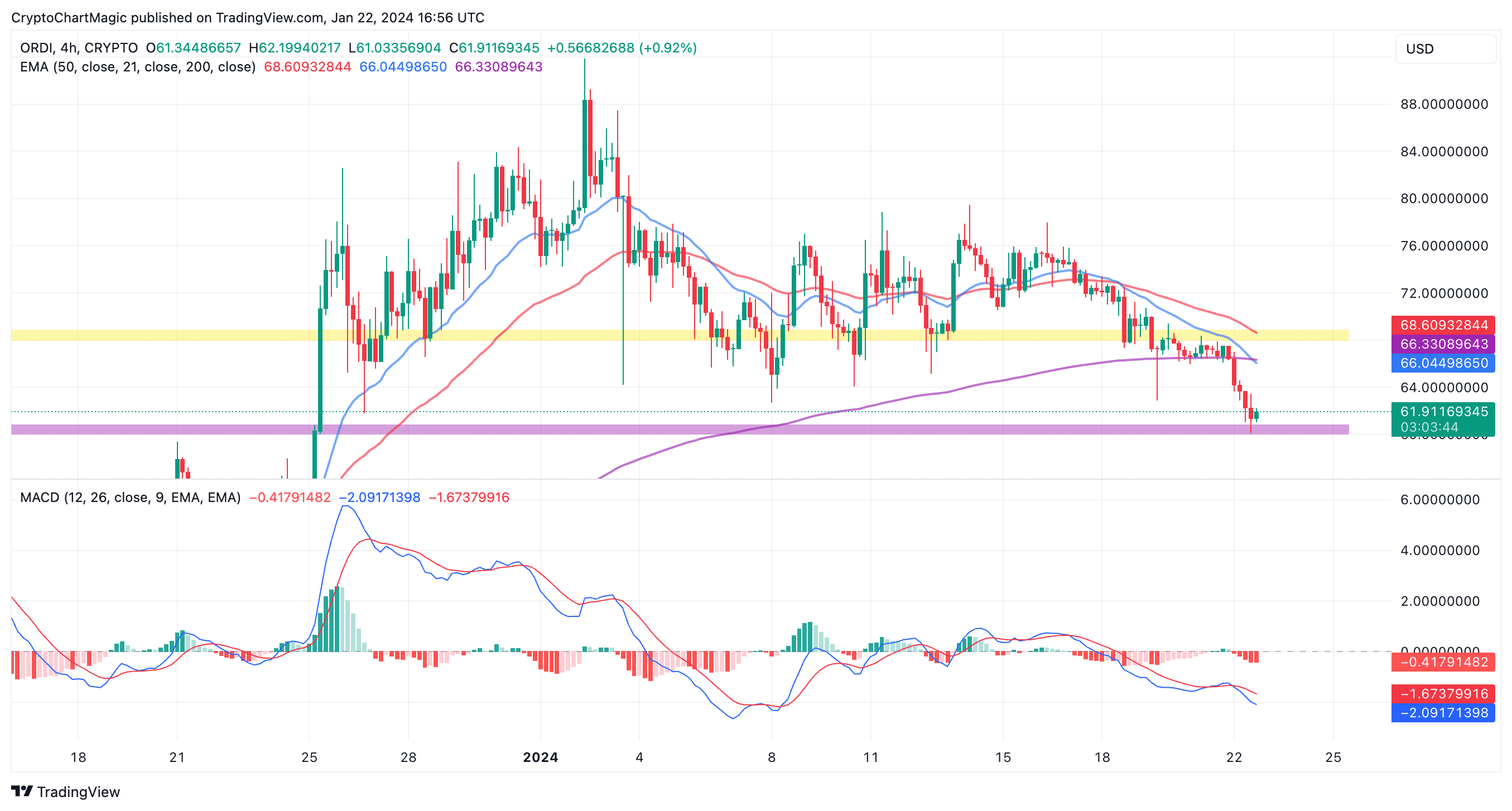The height and width of the screenshot is (811, 1512).
Task: Click the 88.00000000 price scale level
Action: point(1444,104)
